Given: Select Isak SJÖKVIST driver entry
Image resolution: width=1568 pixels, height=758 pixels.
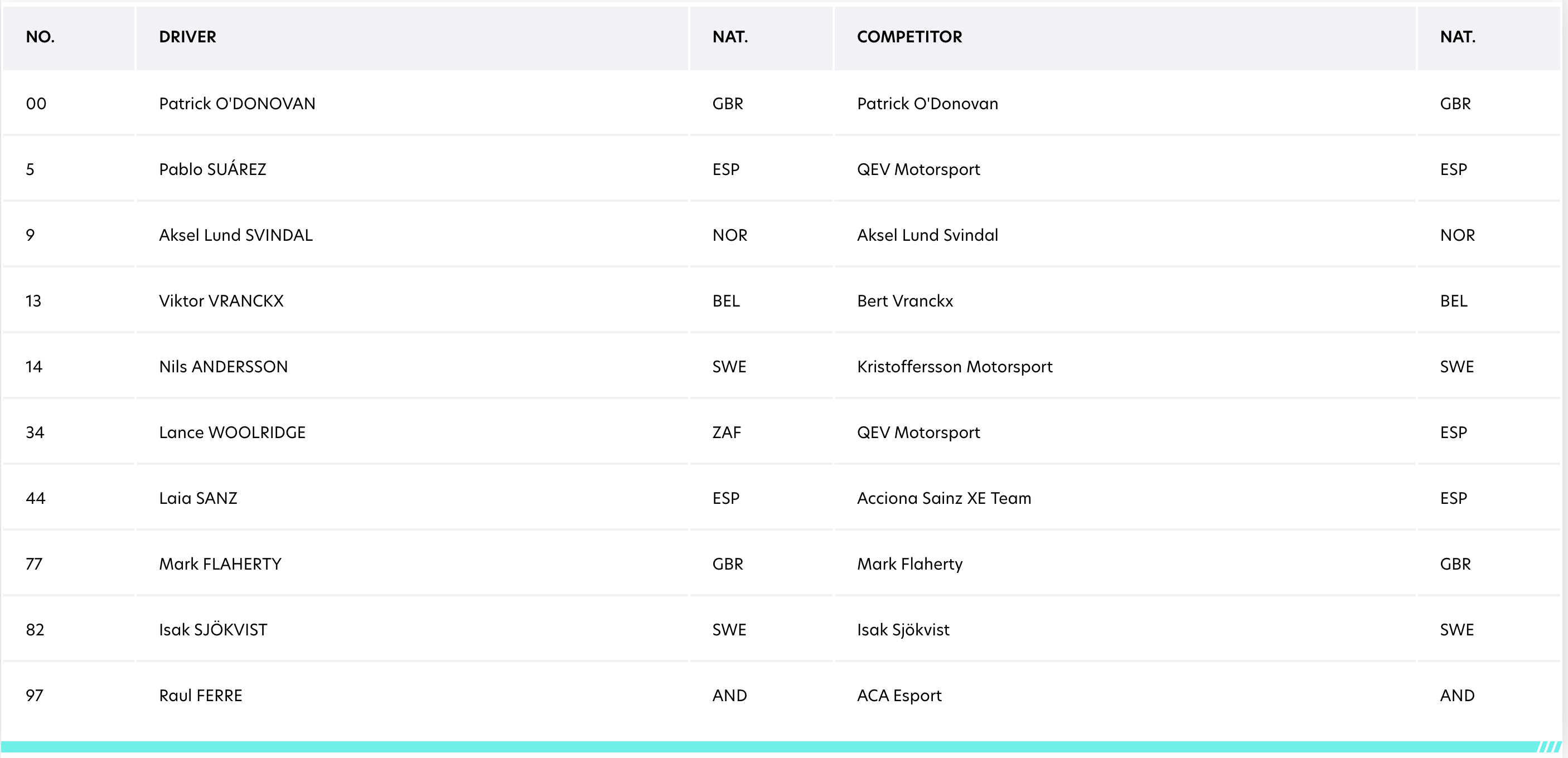Looking at the screenshot, I should coord(213,629).
